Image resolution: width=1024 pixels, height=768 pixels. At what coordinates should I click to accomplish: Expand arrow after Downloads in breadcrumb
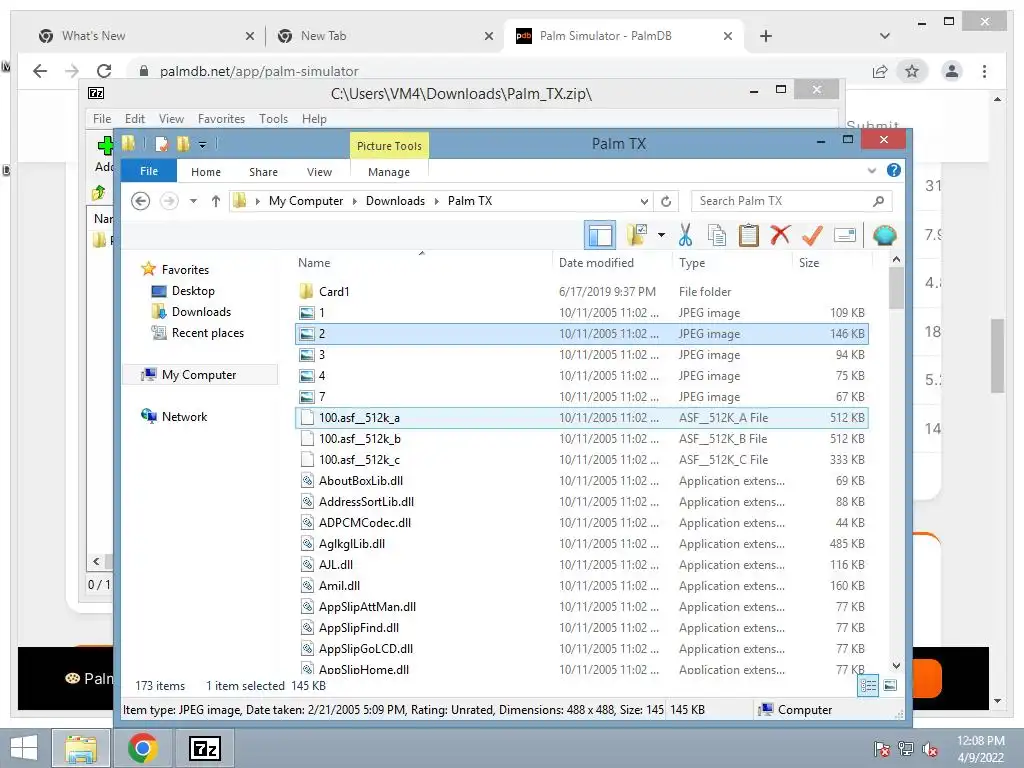437,201
